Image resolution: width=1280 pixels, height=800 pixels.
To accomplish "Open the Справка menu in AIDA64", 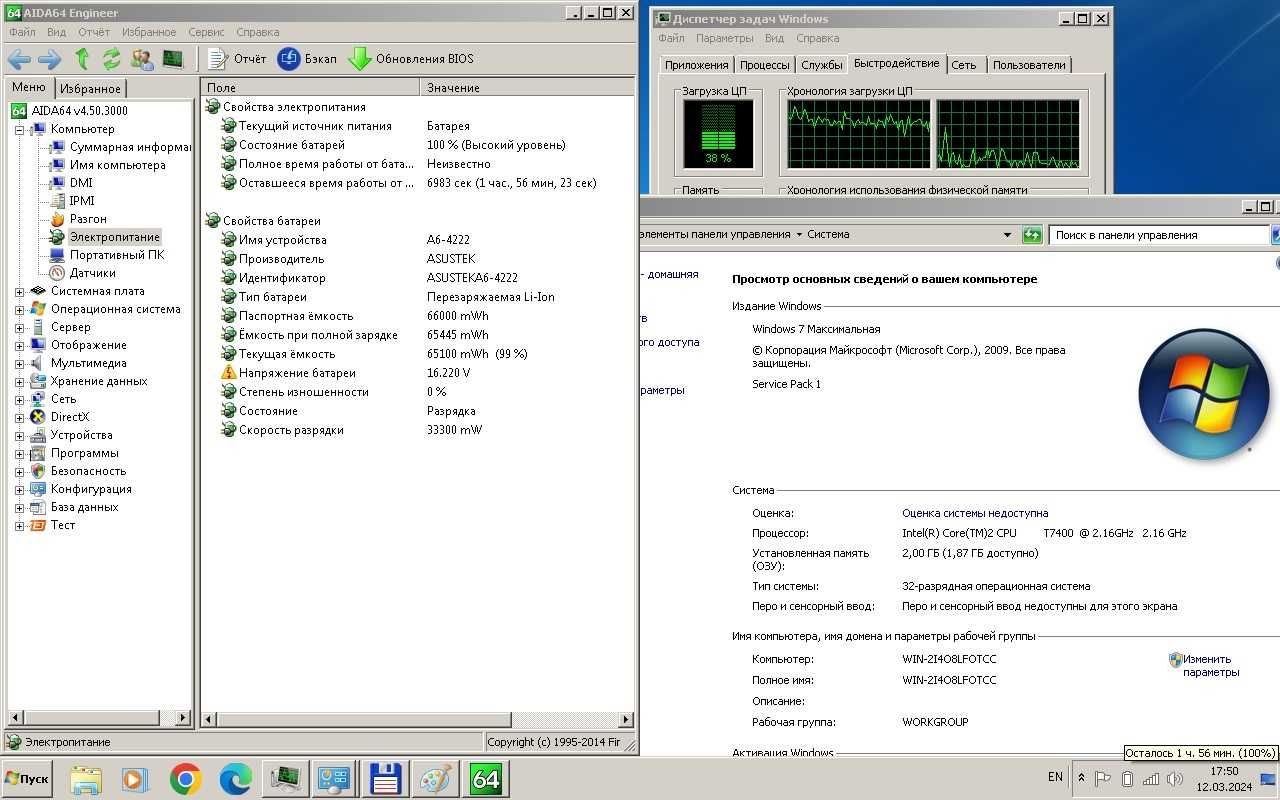I will [258, 32].
